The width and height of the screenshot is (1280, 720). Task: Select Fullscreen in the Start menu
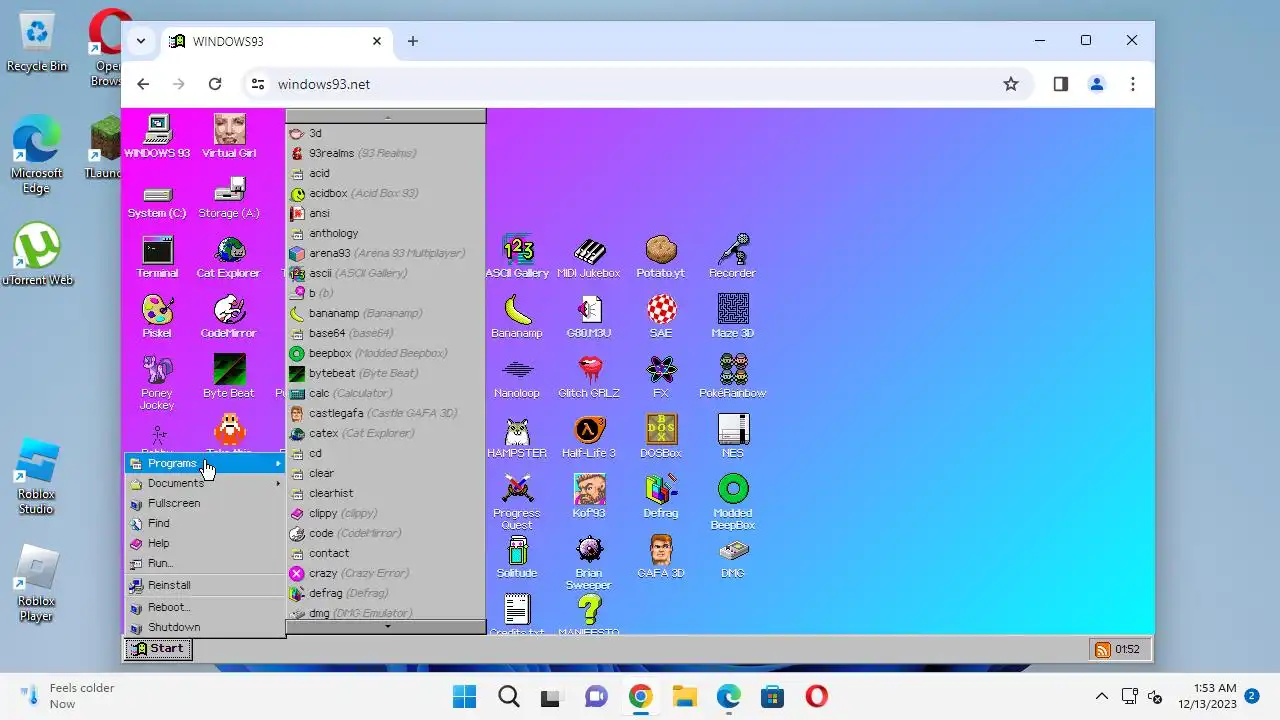pyautogui.click(x=205, y=503)
